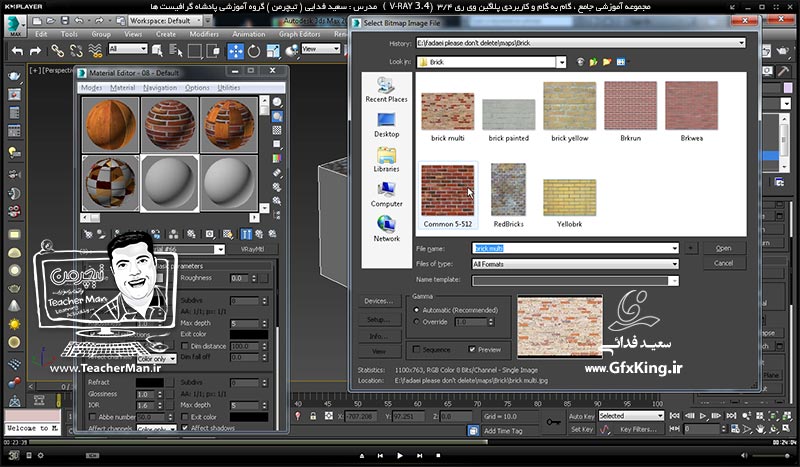Open Material Editor Modes menu
Viewport: 800px width, 467px height.
[92, 88]
